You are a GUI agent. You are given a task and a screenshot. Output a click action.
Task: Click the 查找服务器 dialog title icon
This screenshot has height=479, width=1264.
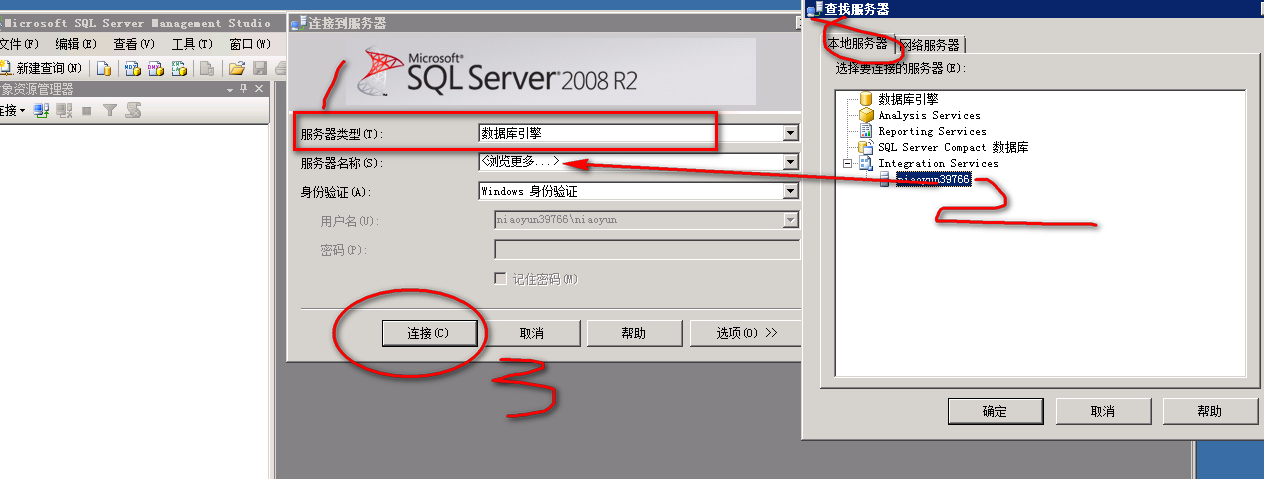(x=814, y=9)
